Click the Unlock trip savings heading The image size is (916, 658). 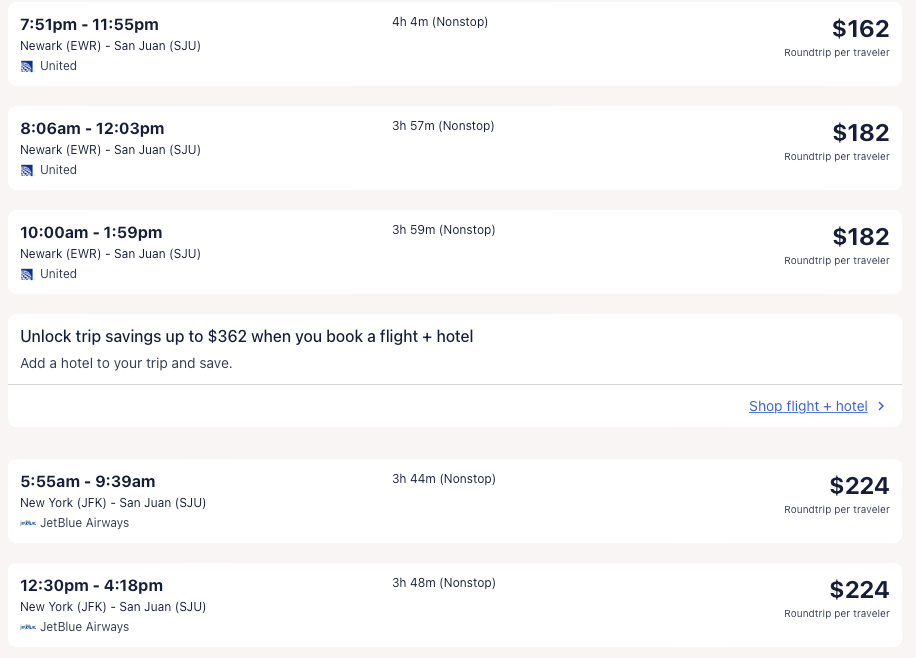246,337
